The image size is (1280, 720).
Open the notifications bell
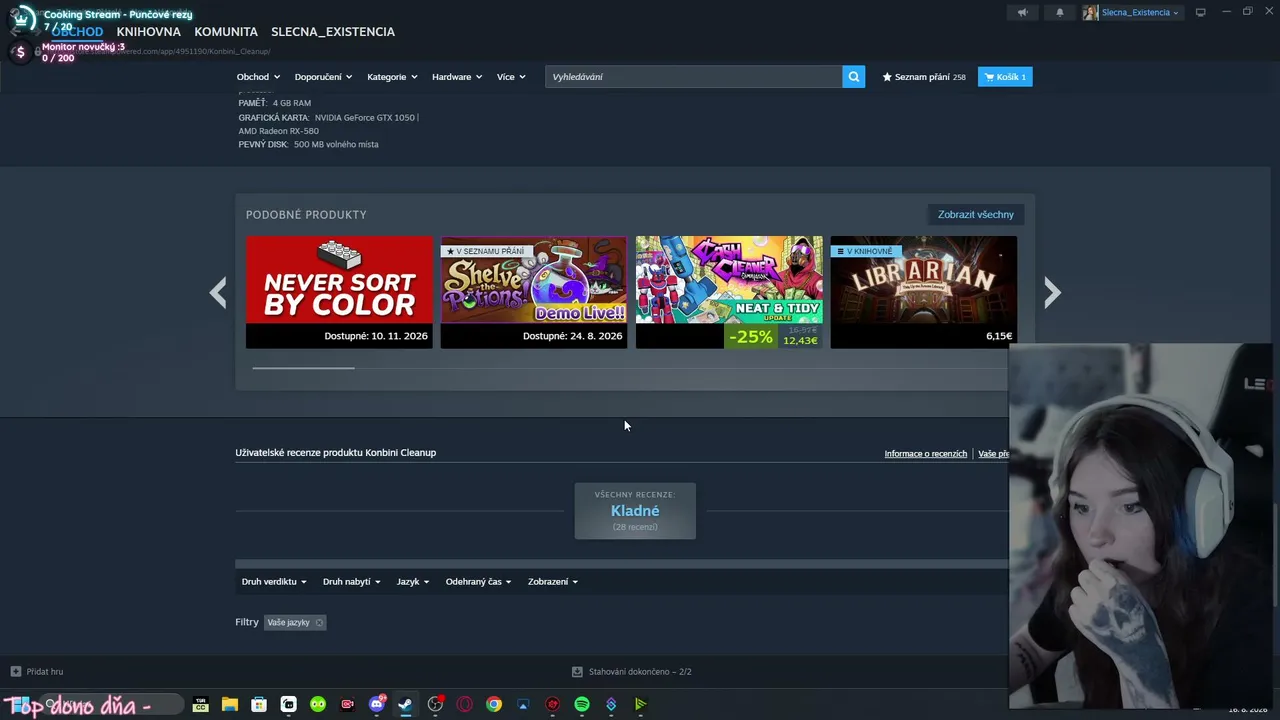coord(1060,13)
